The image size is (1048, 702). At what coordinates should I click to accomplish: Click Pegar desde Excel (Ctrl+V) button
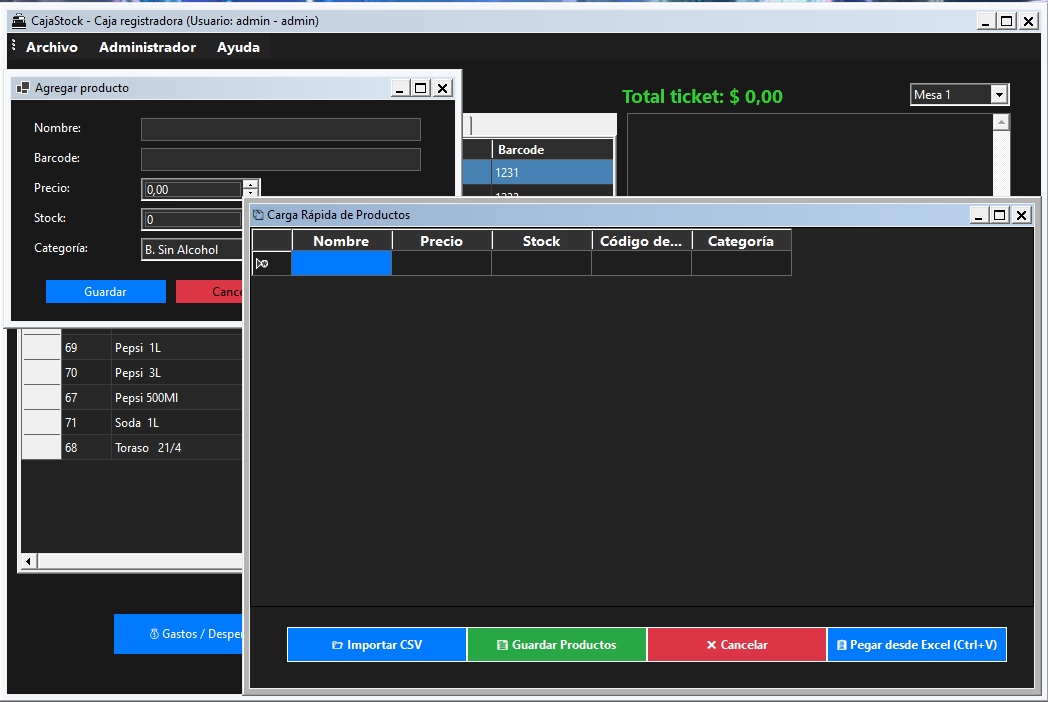point(916,645)
